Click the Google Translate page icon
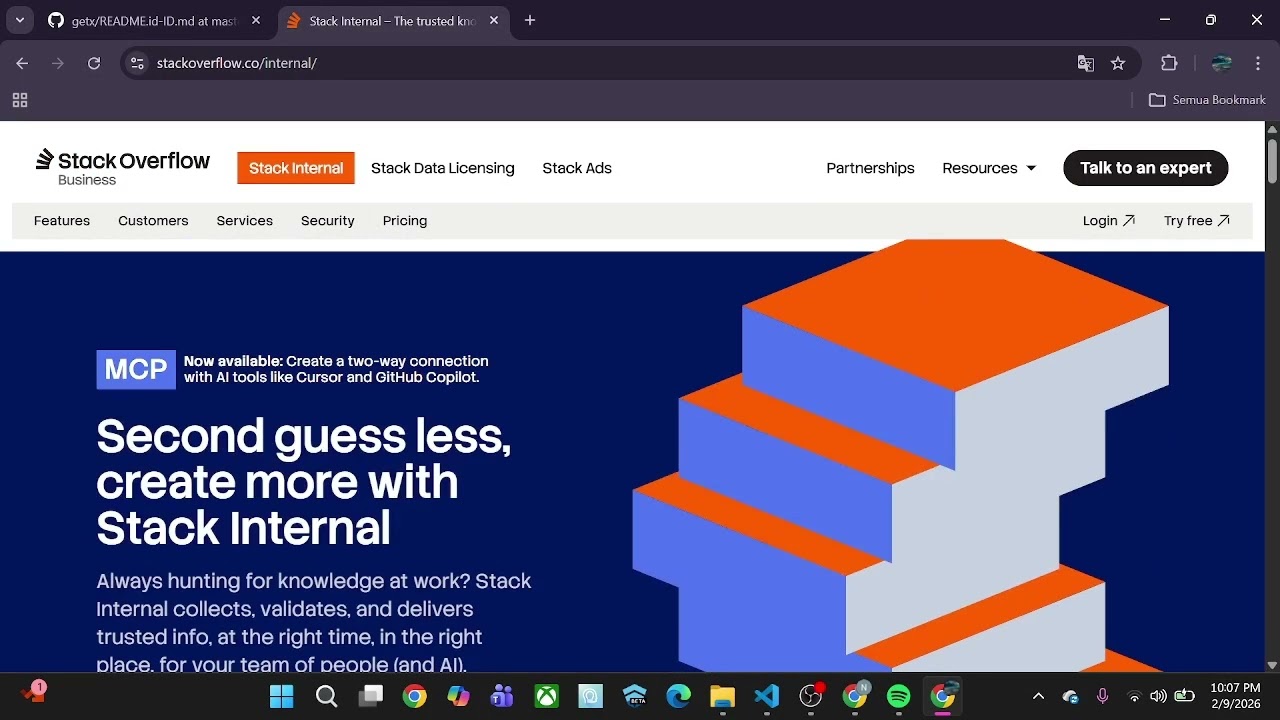1280x720 pixels. pos(1085,63)
